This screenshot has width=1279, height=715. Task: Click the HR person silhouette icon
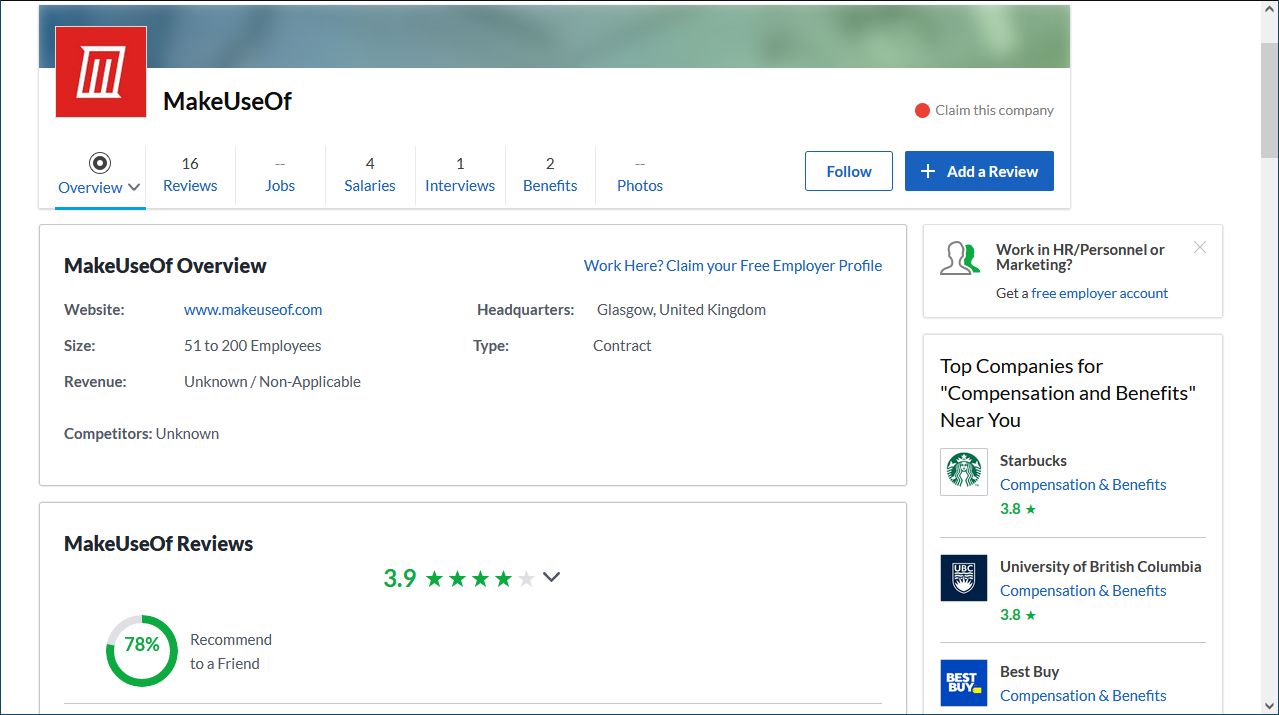coord(959,258)
